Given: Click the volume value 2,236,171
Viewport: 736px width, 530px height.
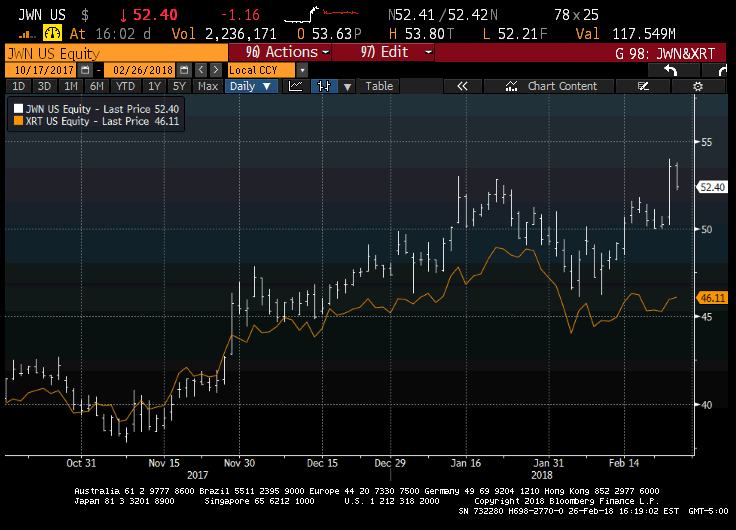Looking at the screenshot, I should coord(241,34).
